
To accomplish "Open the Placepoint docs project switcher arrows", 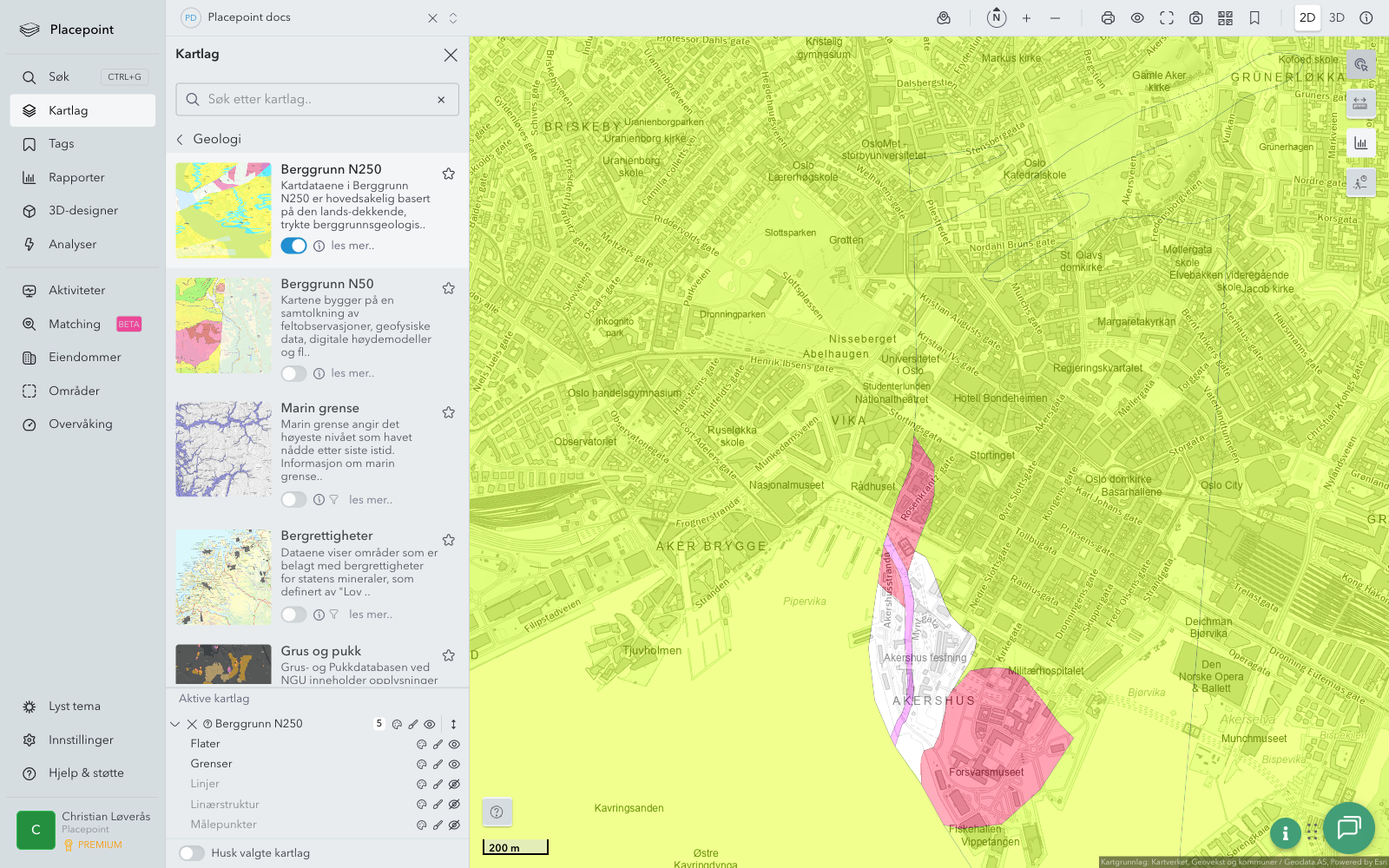I will [x=453, y=17].
